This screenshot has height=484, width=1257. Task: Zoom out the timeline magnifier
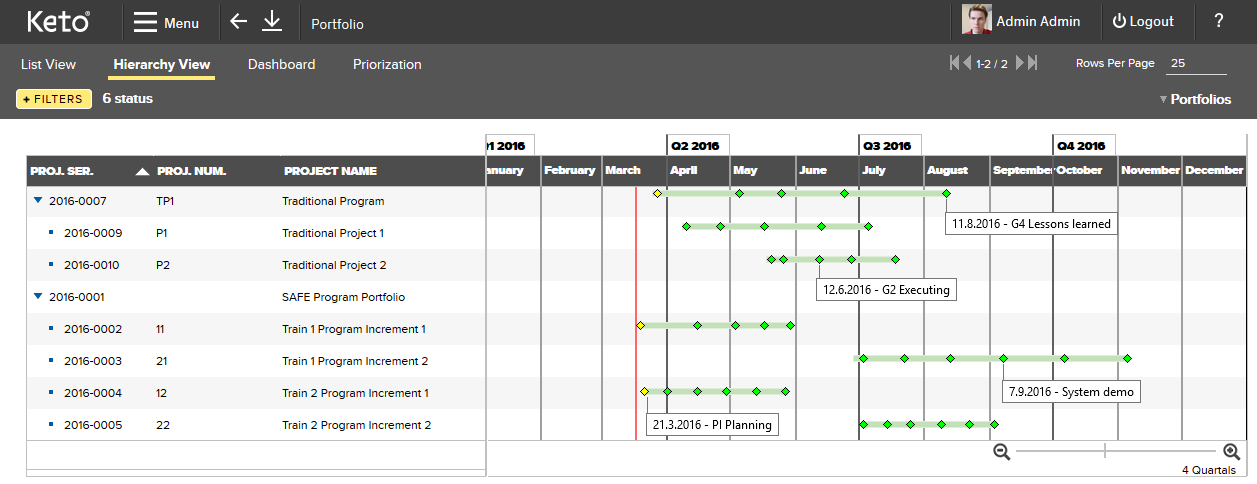point(1001,452)
